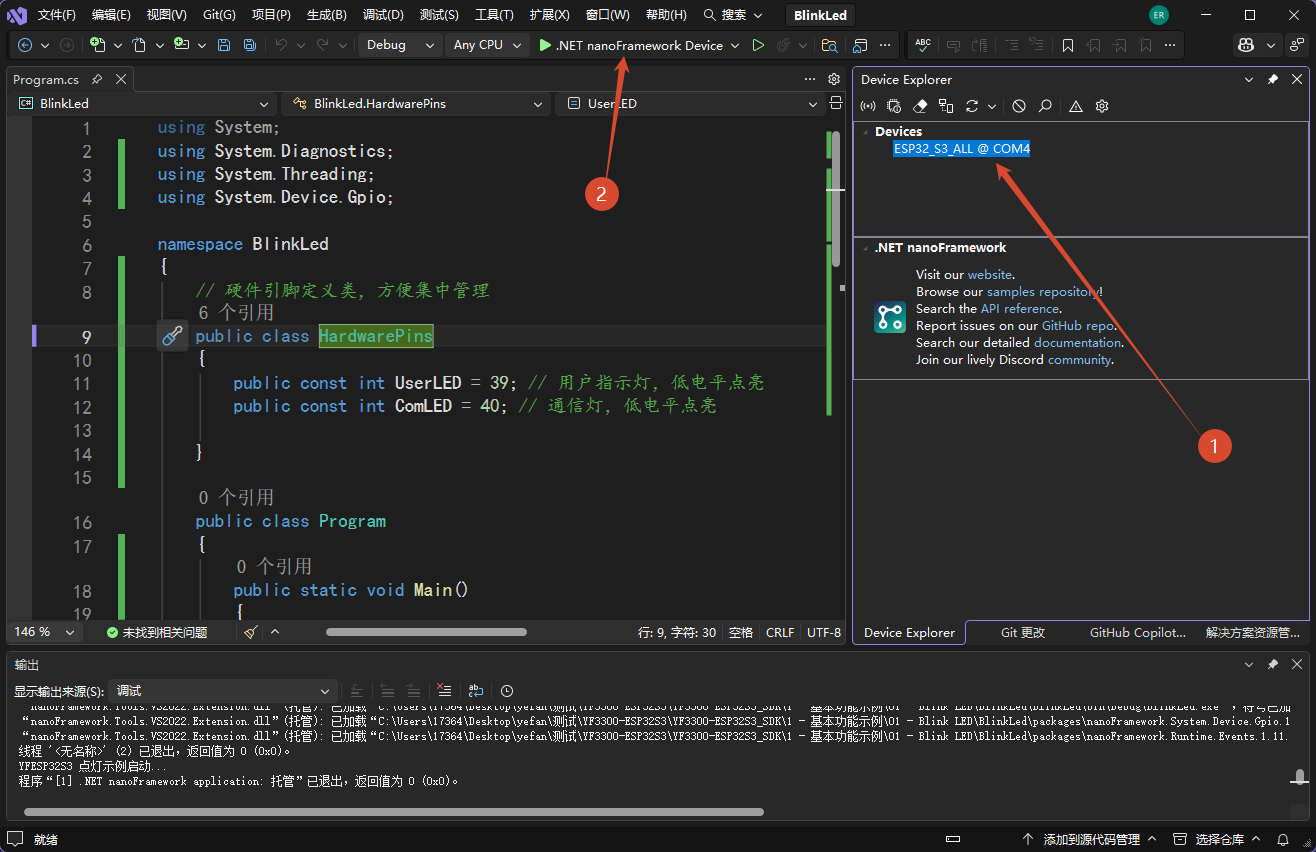
Task: Open the nanoFramework website link
Action: 990,275
